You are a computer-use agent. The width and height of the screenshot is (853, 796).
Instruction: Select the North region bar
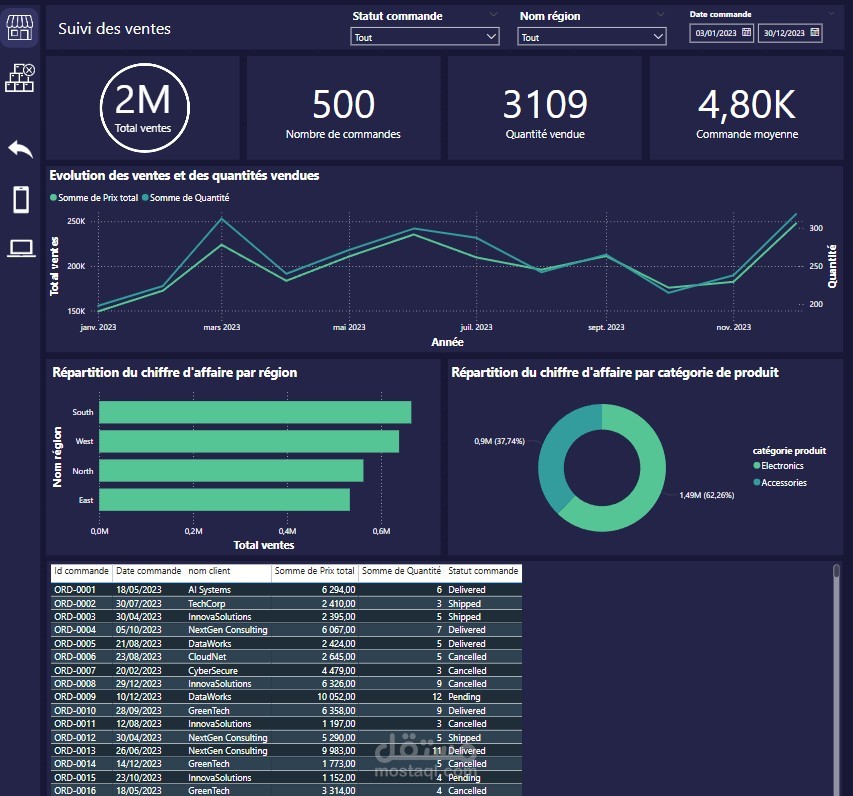(x=231, y=471)
